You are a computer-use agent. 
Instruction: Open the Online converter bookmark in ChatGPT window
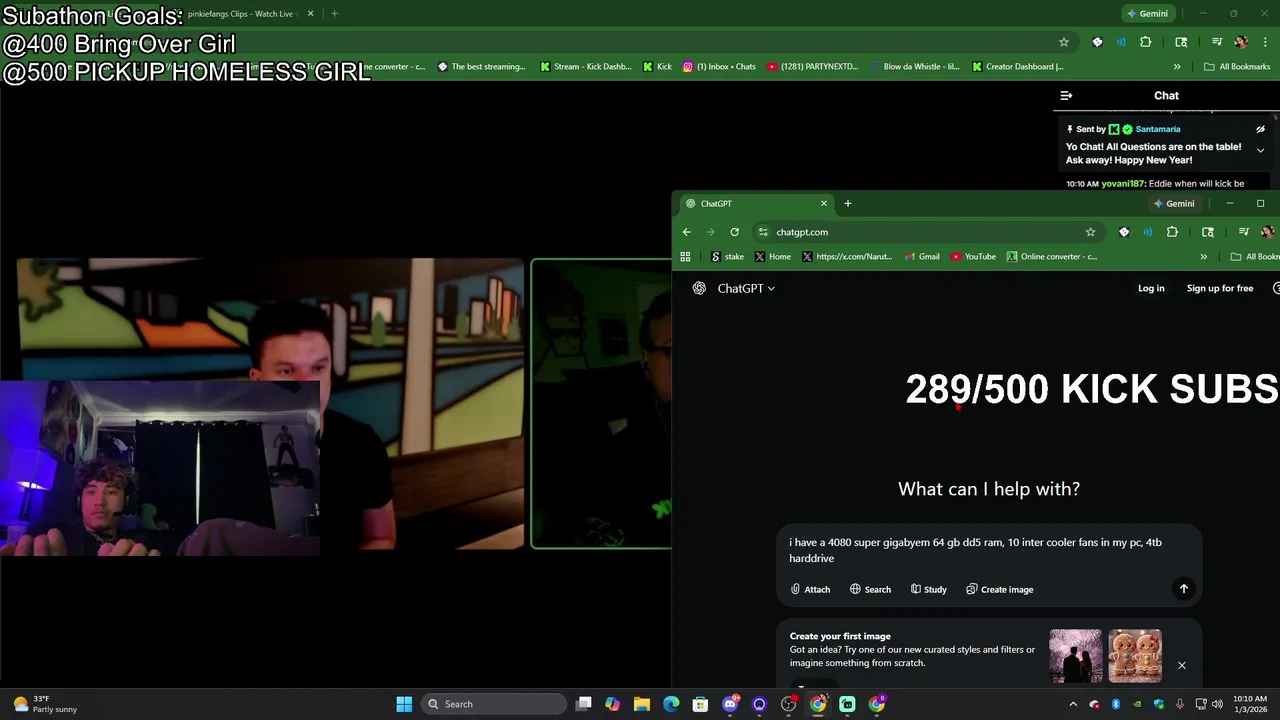click(1052, 257)
